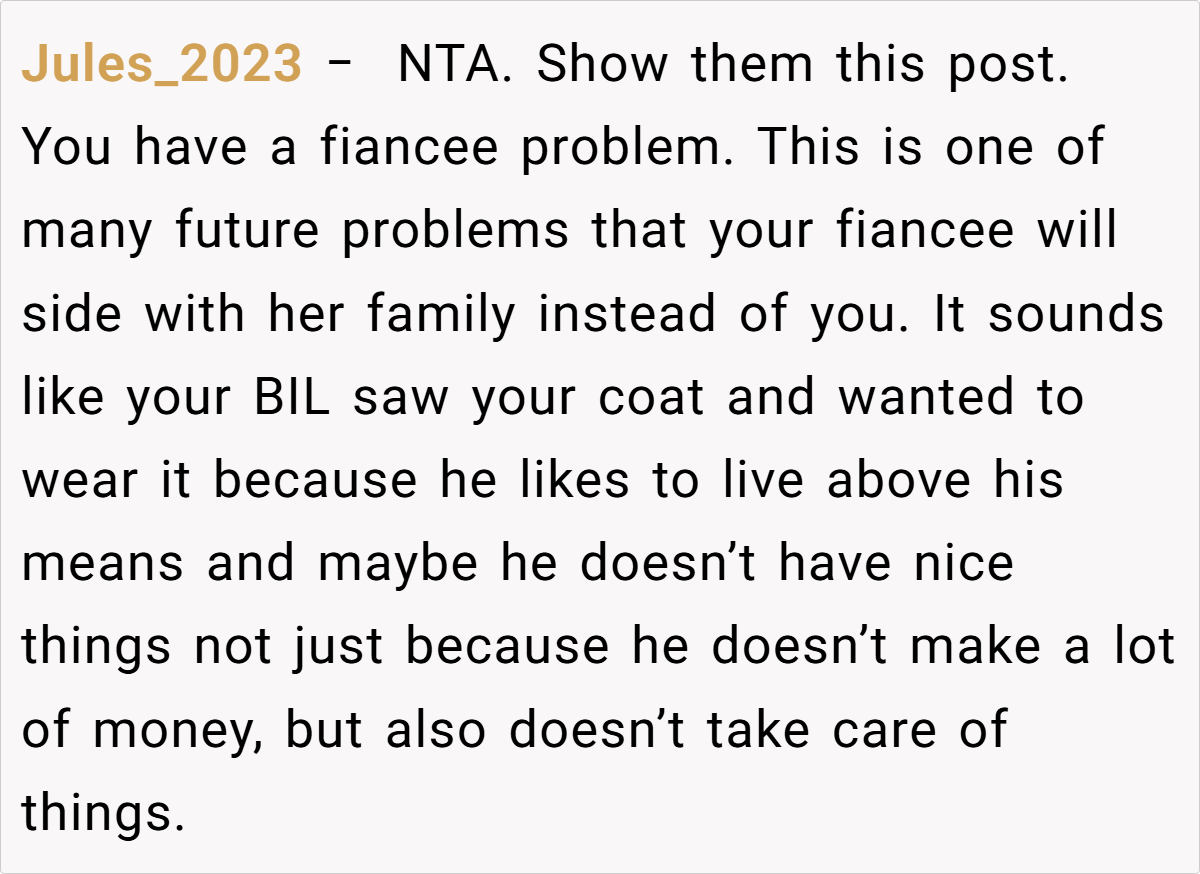Click the word "instead" in the comment
This screenshot has width=1200, height=874.
[628, 315]
